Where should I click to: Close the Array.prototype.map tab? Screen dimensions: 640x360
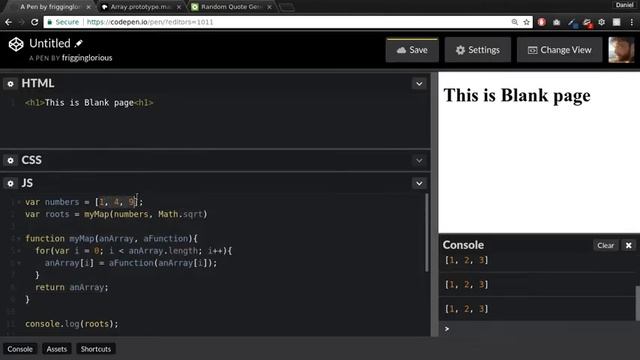pos(179,7)
